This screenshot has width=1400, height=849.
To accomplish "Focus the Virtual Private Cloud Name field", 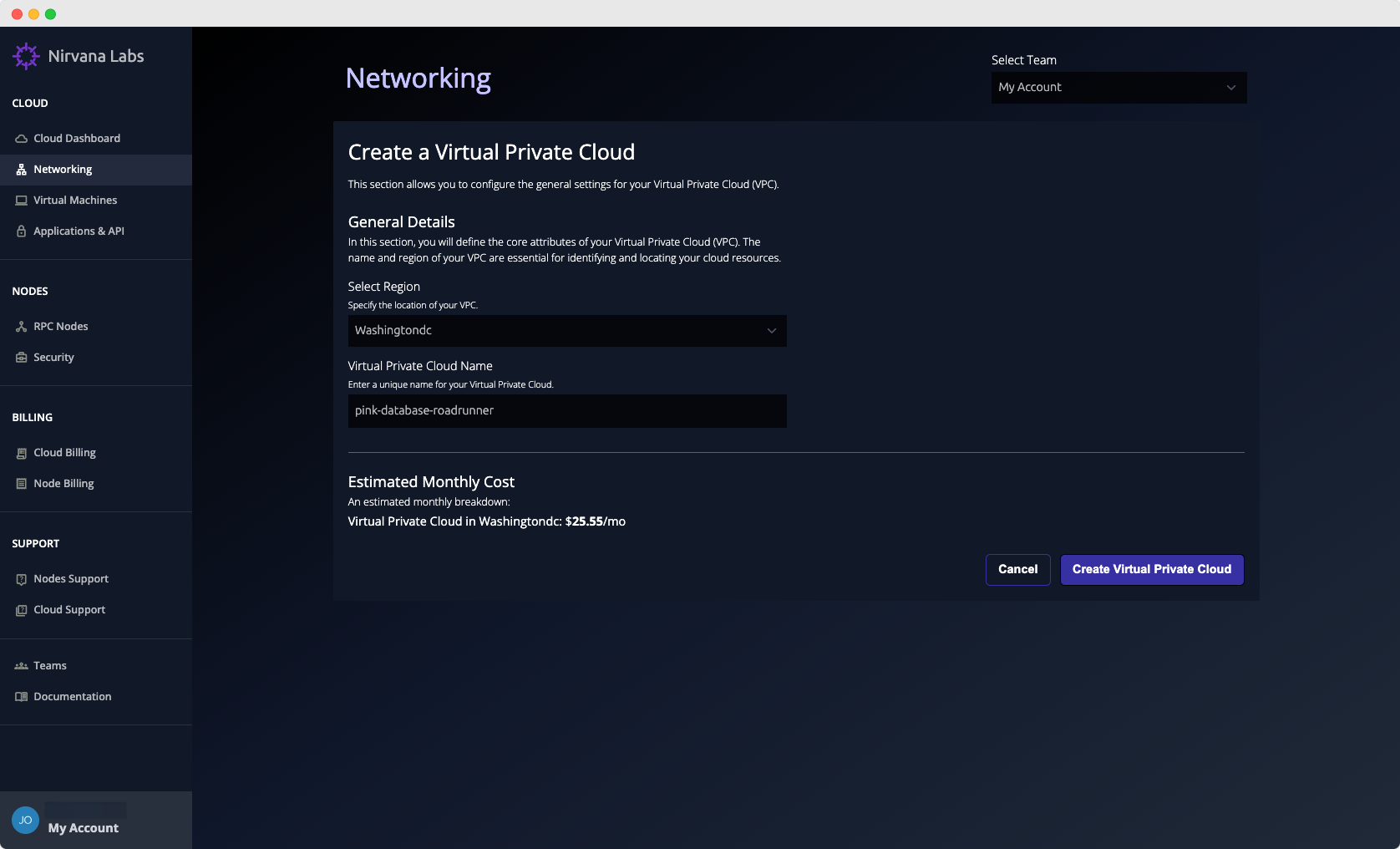I will (x=567, y=411).
